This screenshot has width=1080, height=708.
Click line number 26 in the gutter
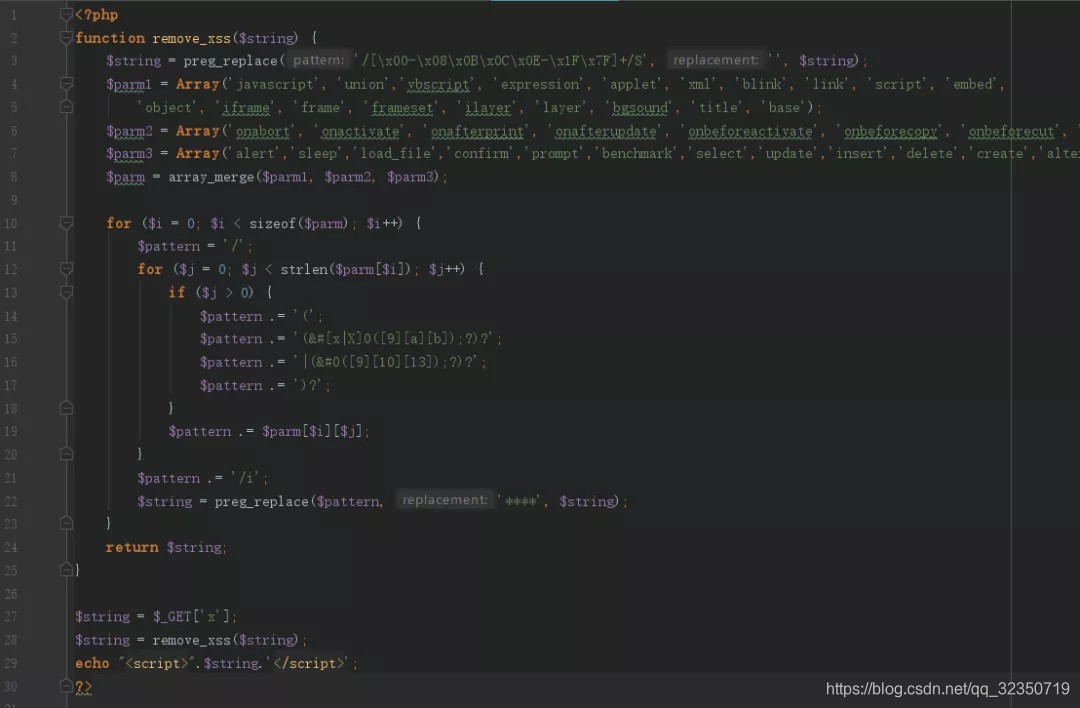pos(10,594)
